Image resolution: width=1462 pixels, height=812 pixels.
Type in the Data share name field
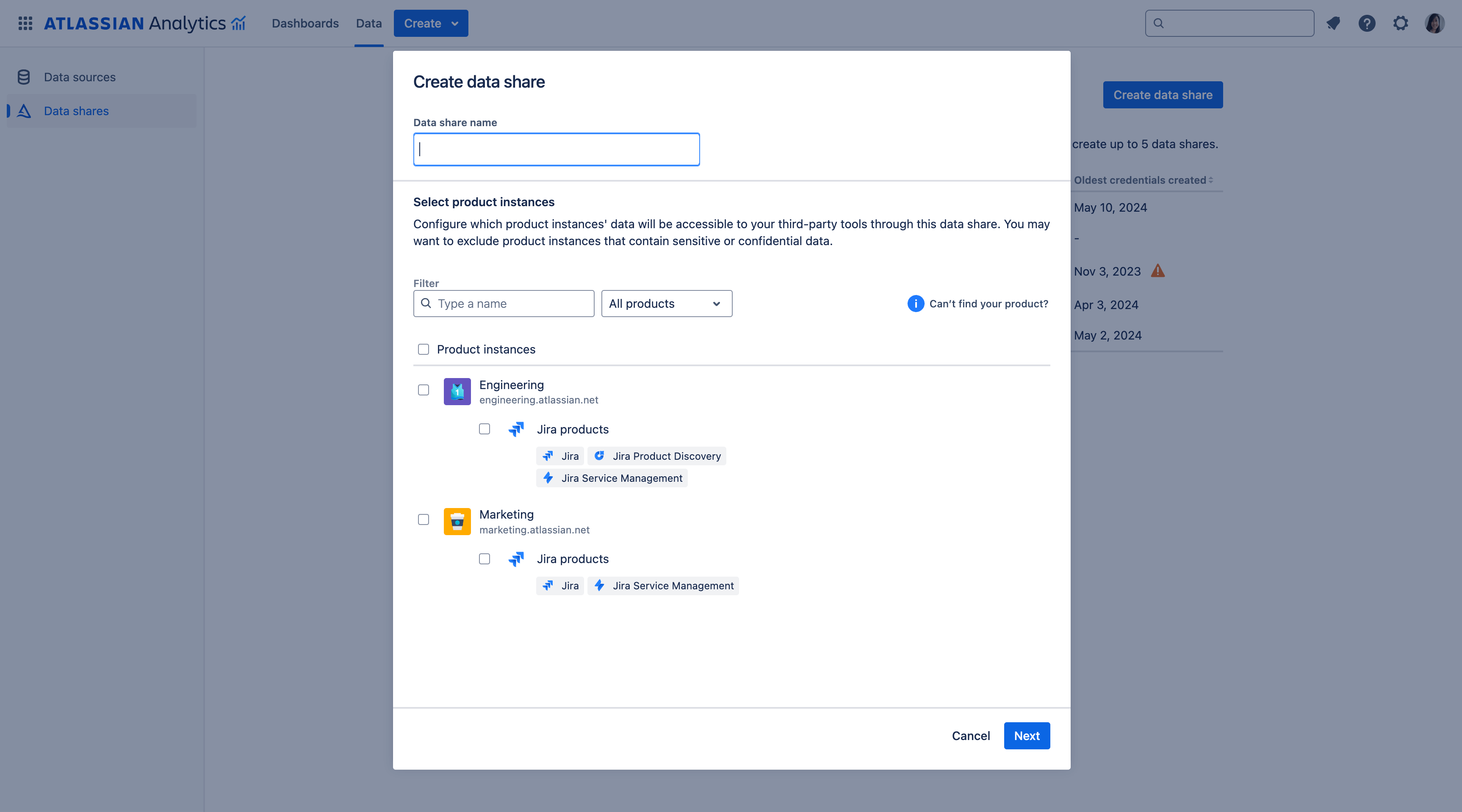tap(556, 149)
